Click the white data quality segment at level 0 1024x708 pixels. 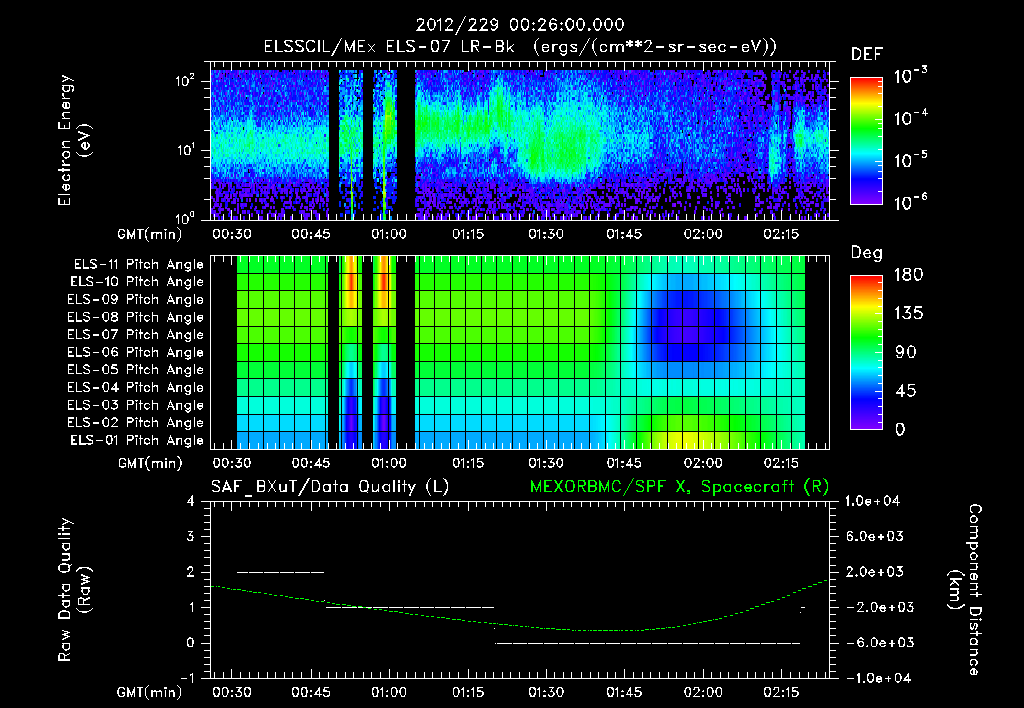point(647,643)
